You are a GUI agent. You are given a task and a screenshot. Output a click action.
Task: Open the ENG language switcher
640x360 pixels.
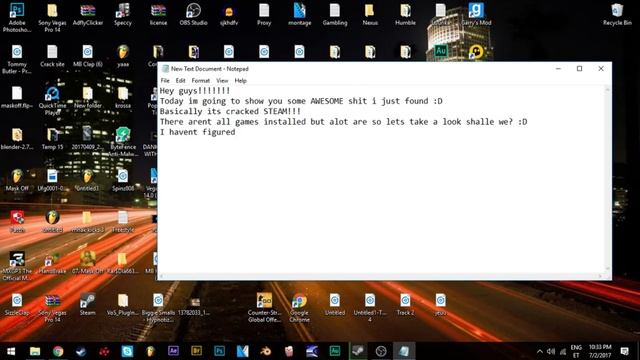pyautogui.click(x=576, y=351)
